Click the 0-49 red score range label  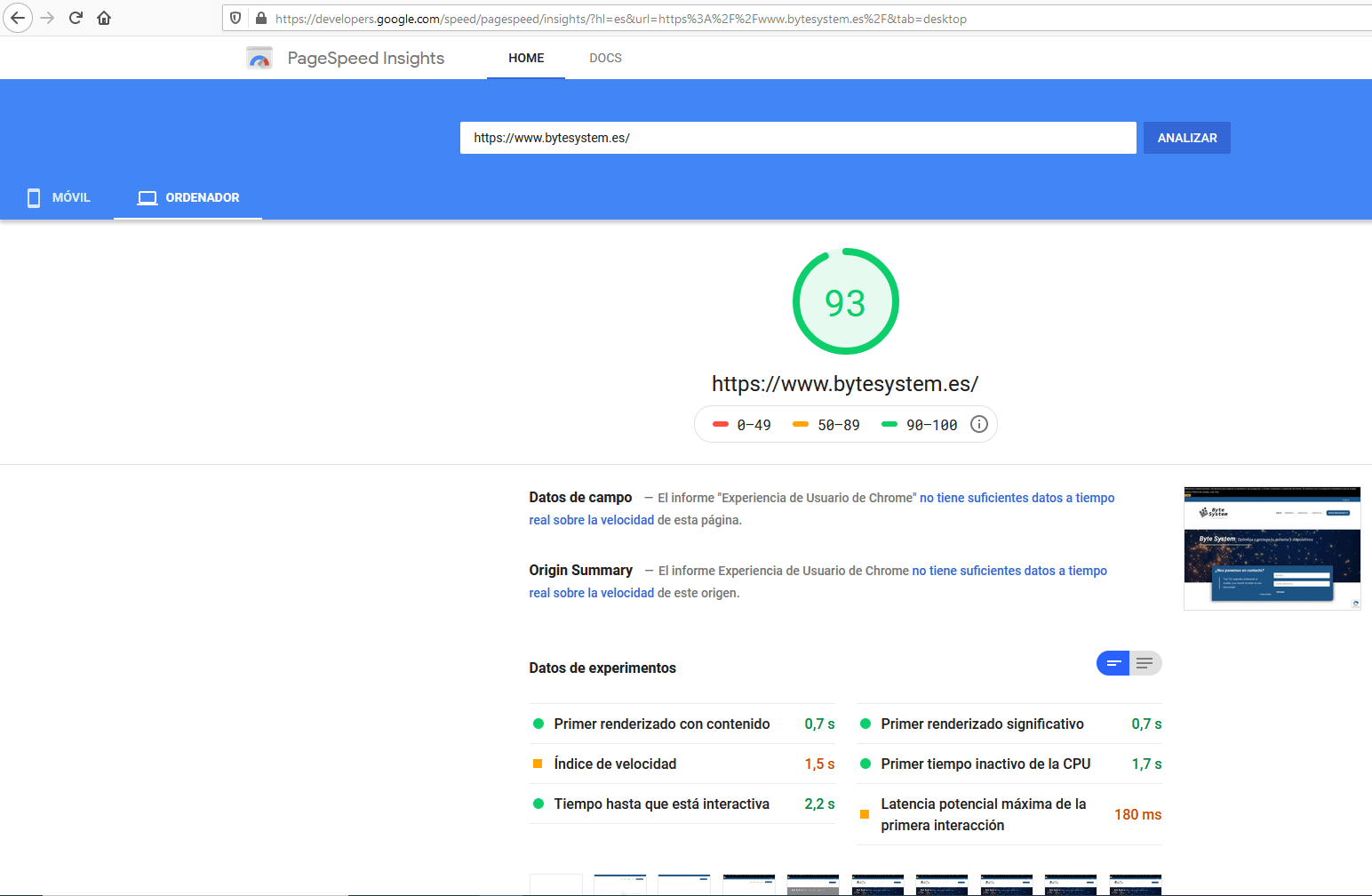point(754,425)
